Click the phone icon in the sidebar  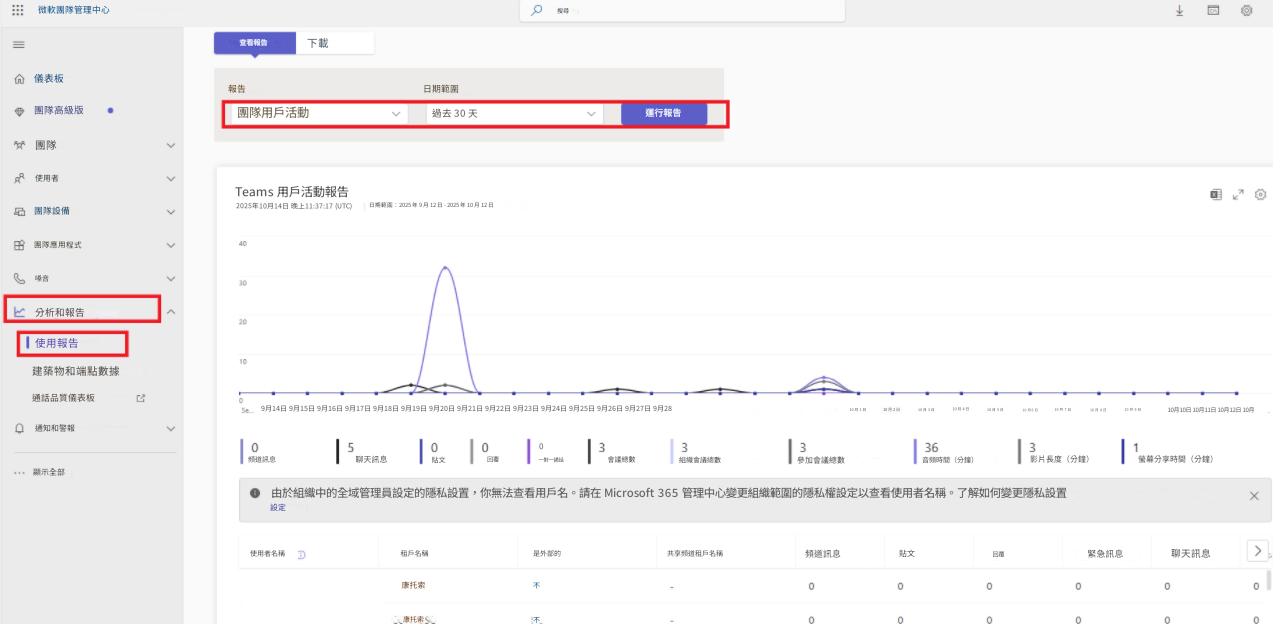pyautogui.click(x=19, y=278)
